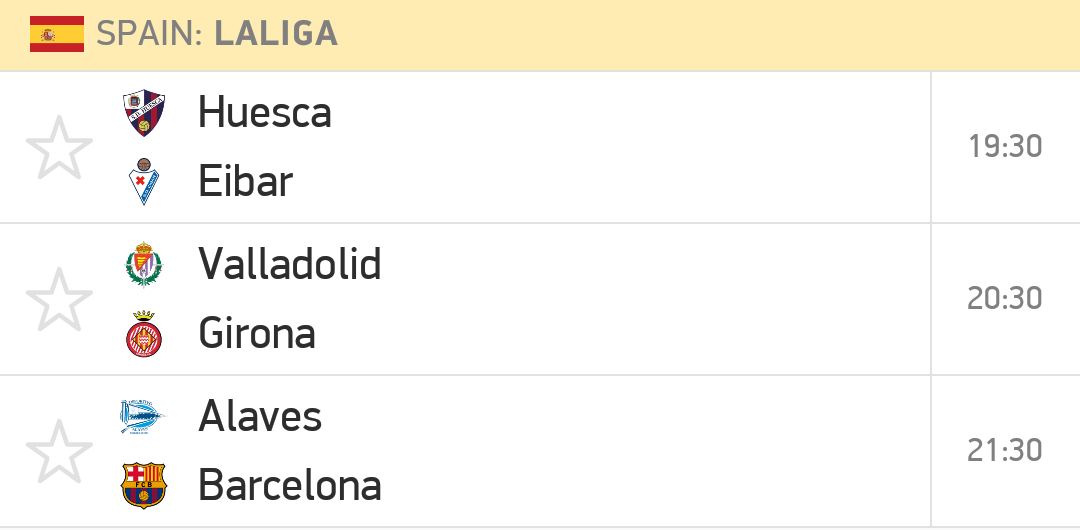Click the Girona club crest

tap(144, 334)
